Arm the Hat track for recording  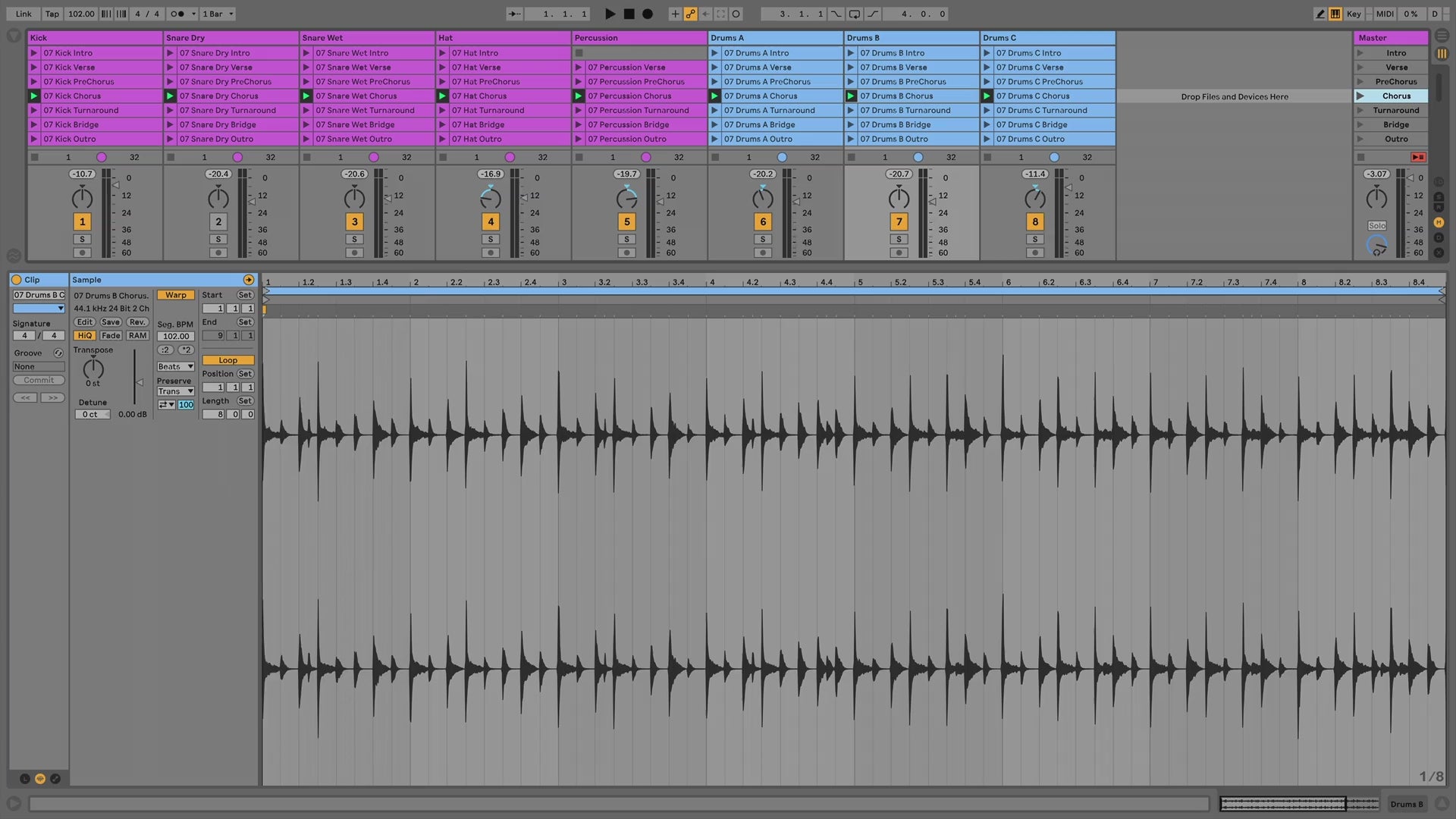pyautogui.click(x=491, y=253)
